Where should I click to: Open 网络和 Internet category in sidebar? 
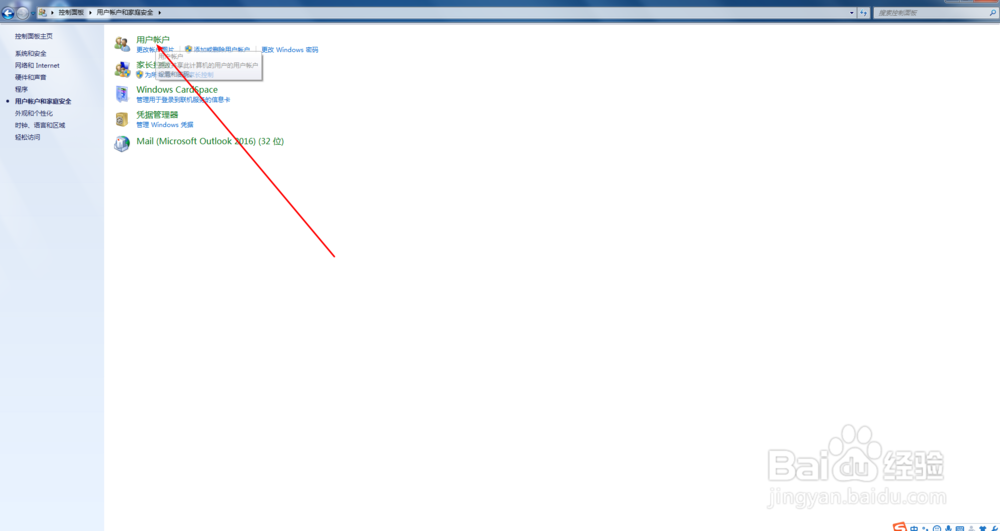37,66
